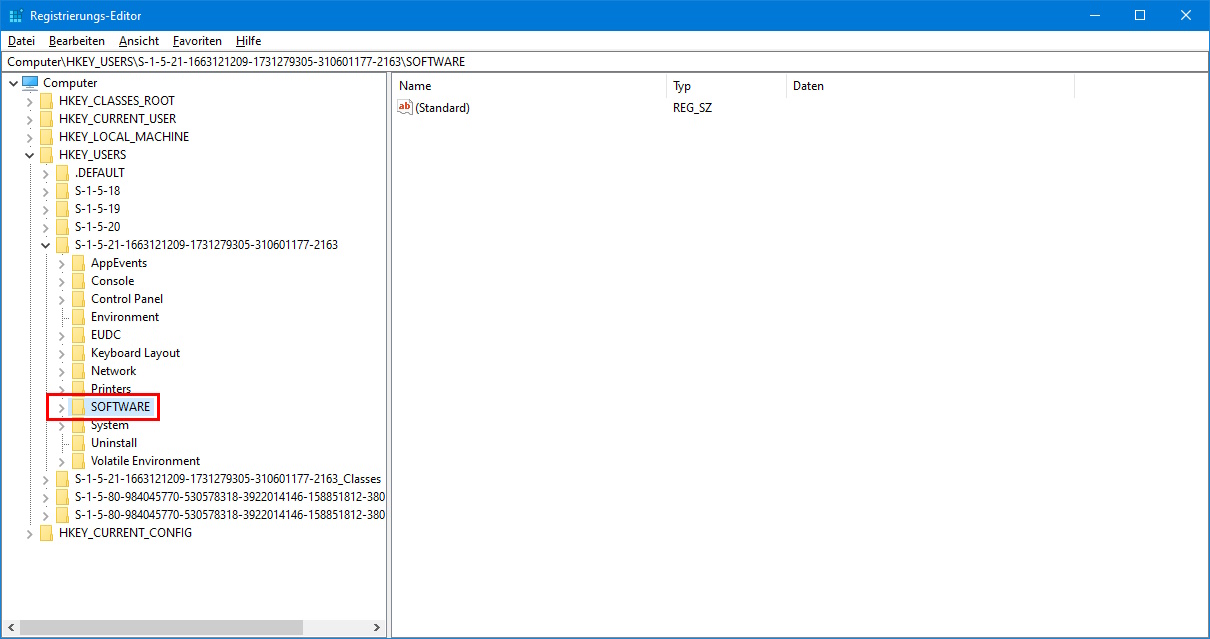
Task: Click the Uninstall key folder icon
Action: tap(78, 443)
